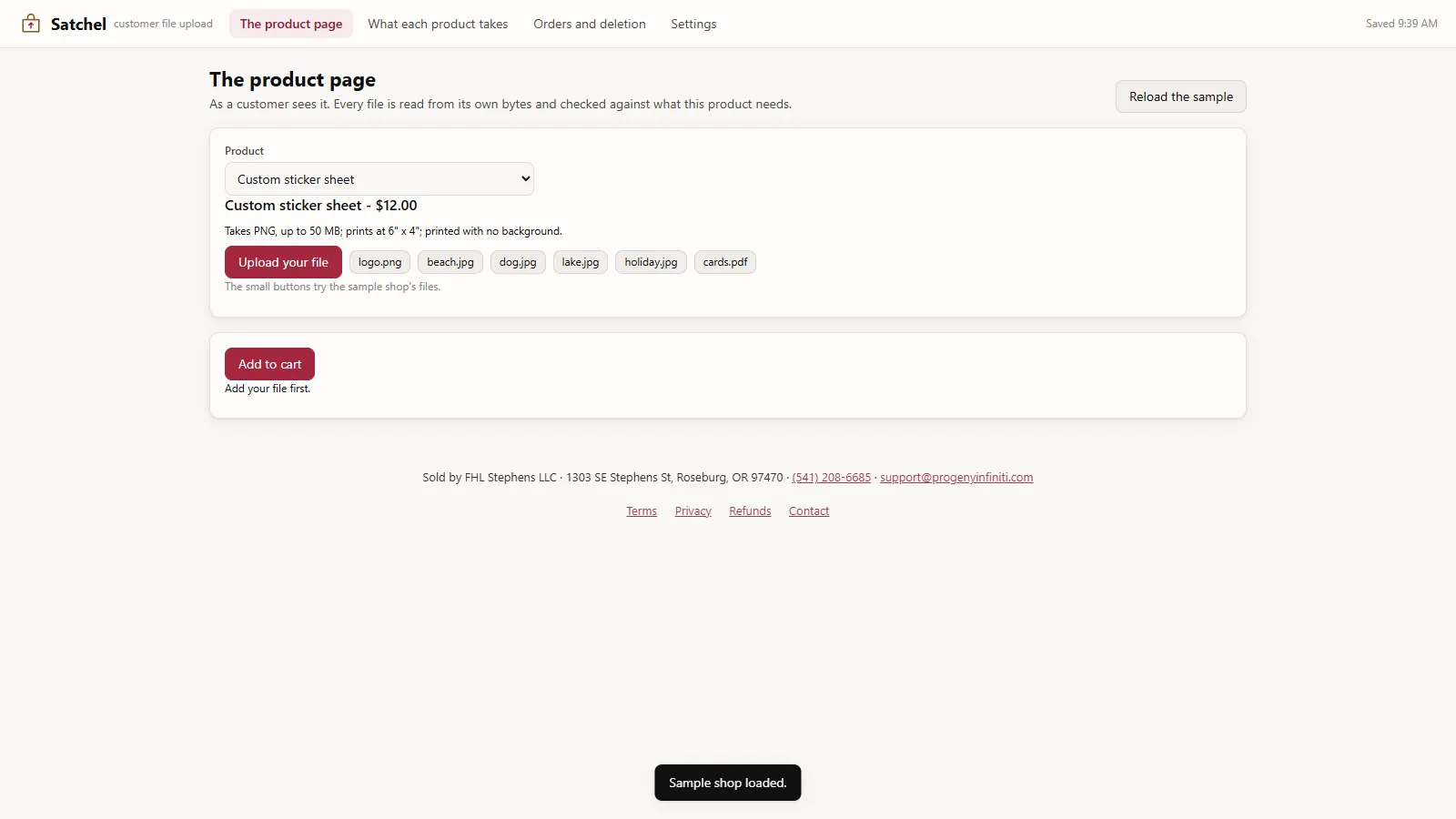The image size is (1456, 819).
Task: Try the holiday.jpg sample file
Action: (651, 262)
